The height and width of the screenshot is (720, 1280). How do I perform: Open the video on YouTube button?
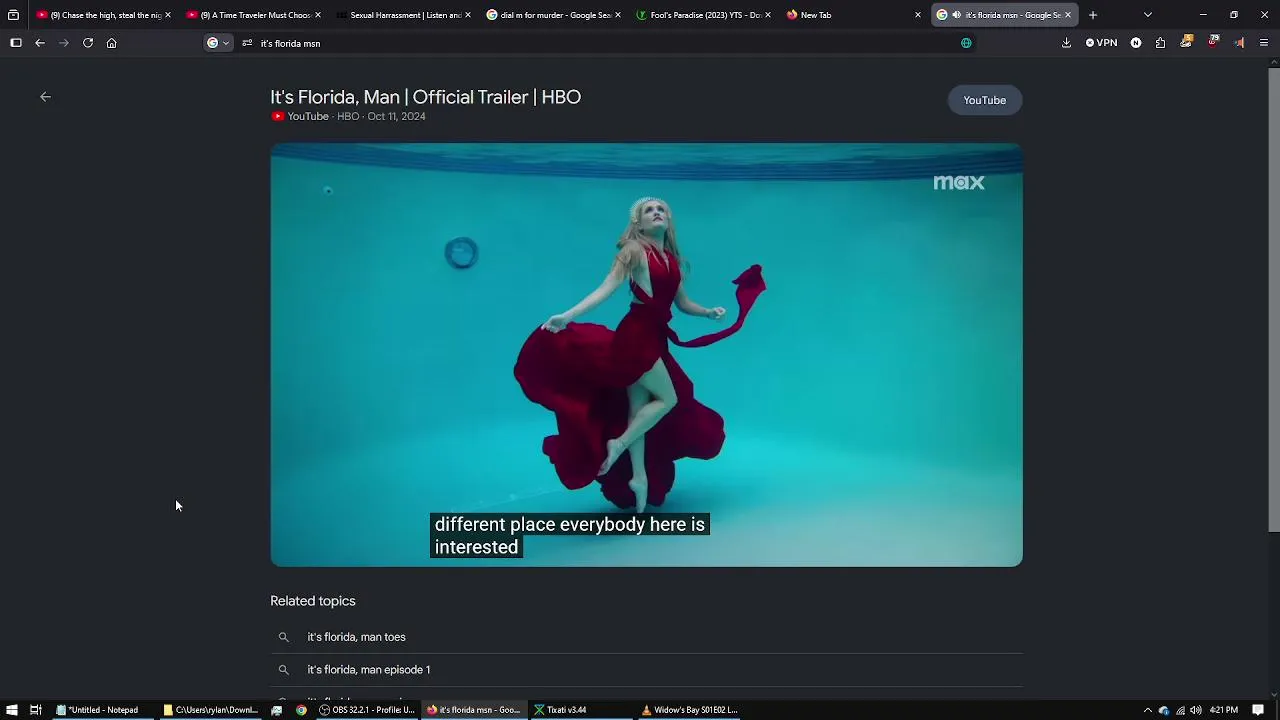[x=985, y=100]
